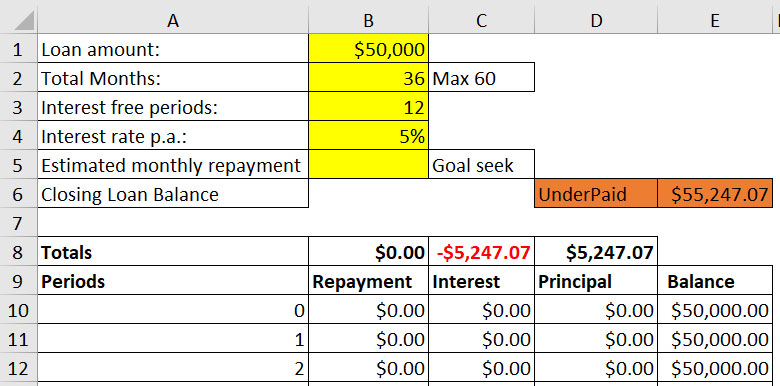Select the empty yellow repayment cell B5
Screen dimensions: 780x386
coord(368,164)
